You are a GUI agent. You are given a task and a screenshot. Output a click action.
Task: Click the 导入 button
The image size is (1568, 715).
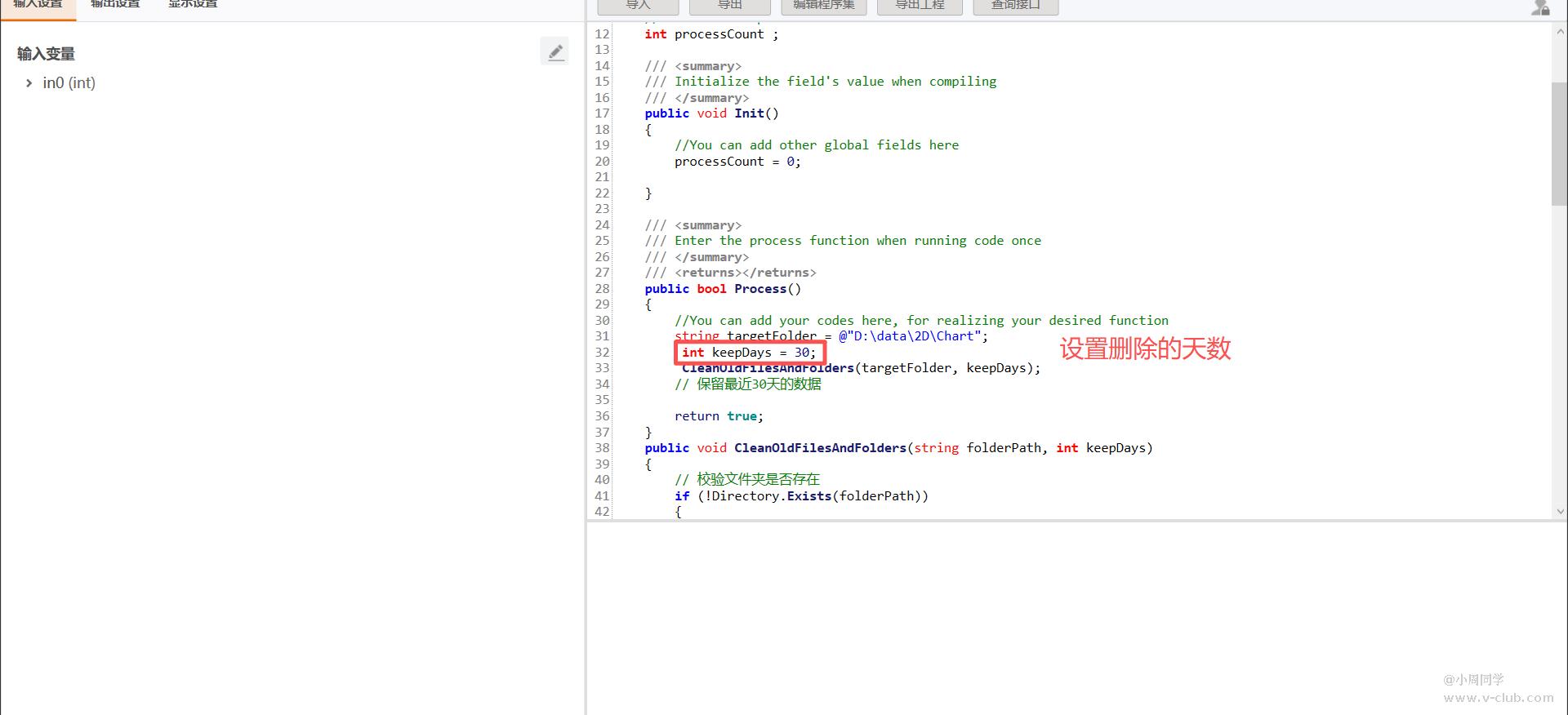[638, 6]
